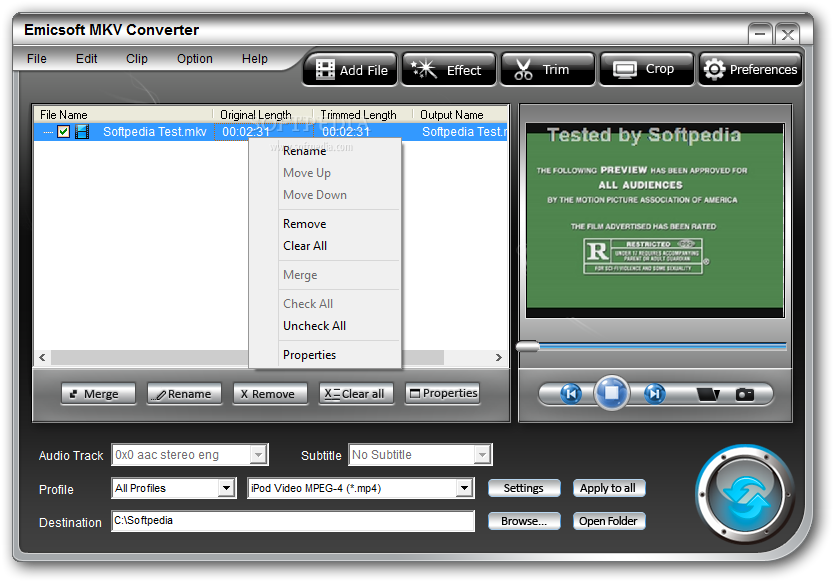Image resolution: width=834 pixels, height=582 pixels.
Task: Open the File menu
Action: 37,59
